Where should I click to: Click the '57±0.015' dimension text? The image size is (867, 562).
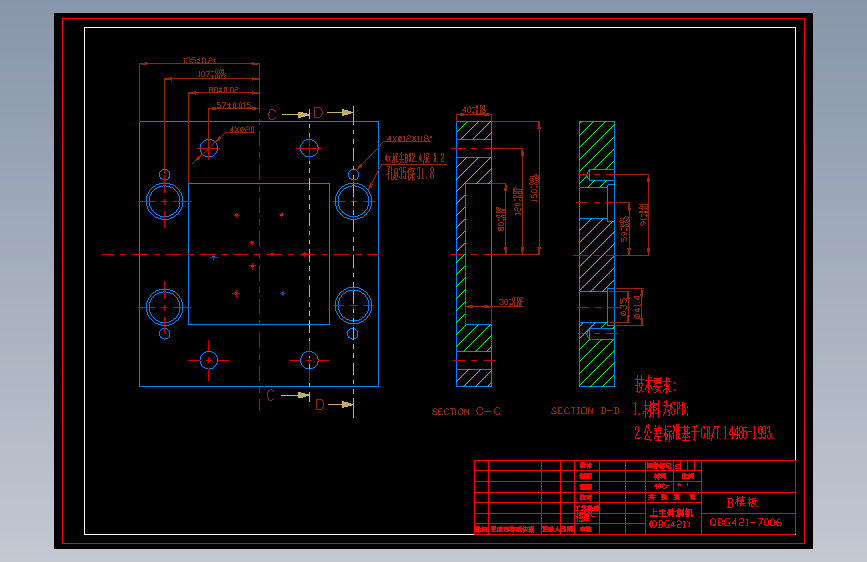[x=233, y=105]
